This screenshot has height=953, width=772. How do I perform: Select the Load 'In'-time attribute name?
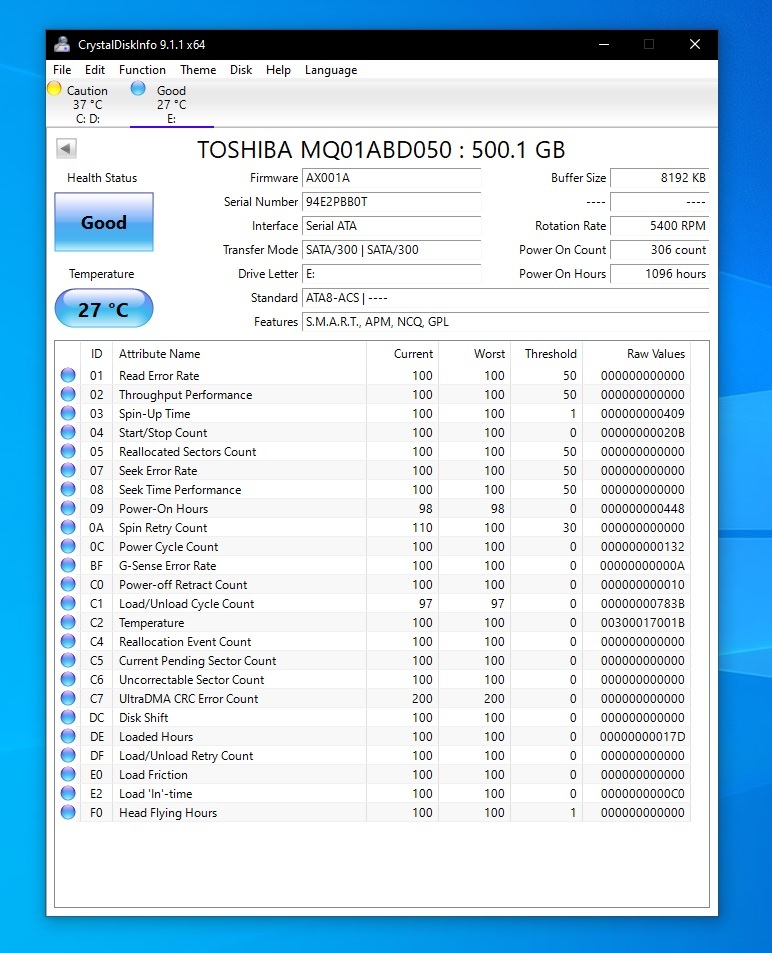[156, 794]
